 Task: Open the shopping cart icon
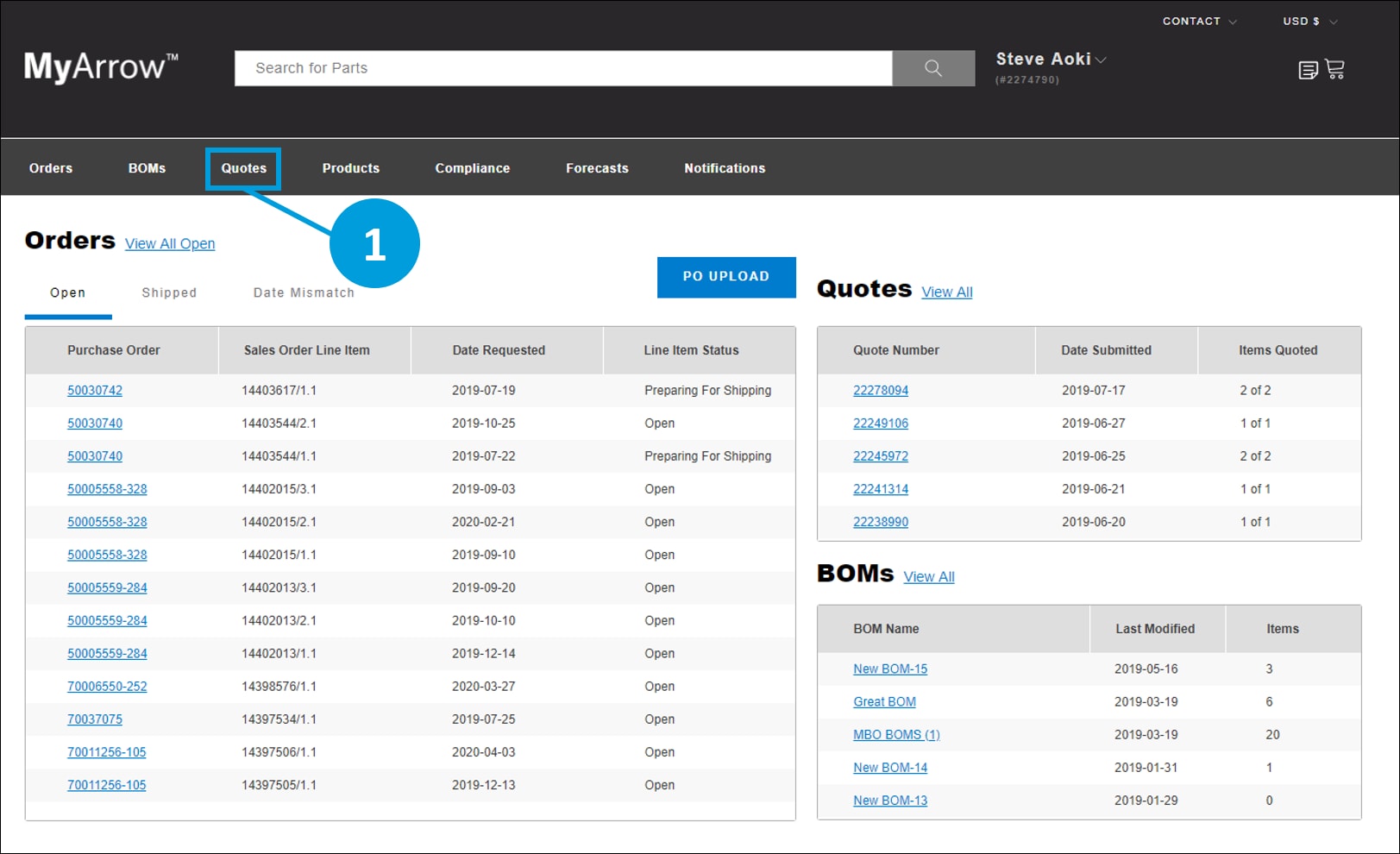coord(1335,69)
